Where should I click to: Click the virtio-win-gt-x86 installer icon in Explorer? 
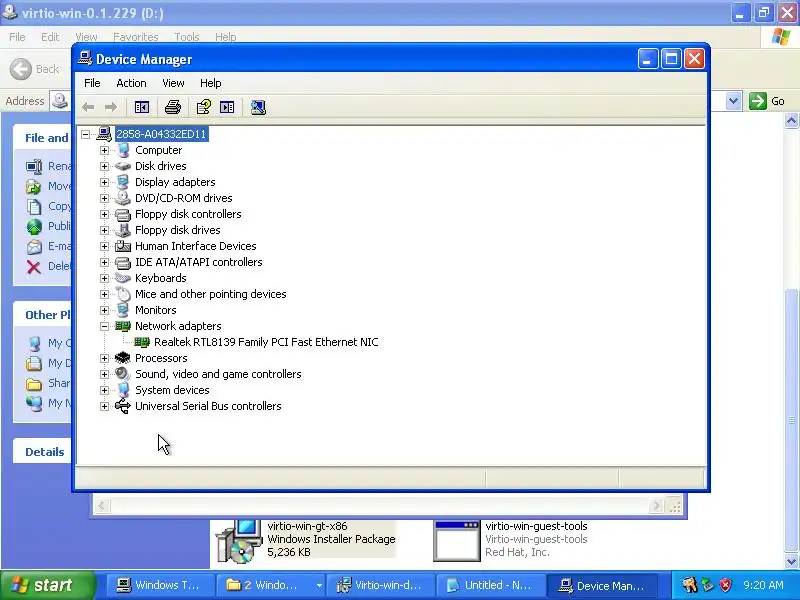click(x=238, y=541)
